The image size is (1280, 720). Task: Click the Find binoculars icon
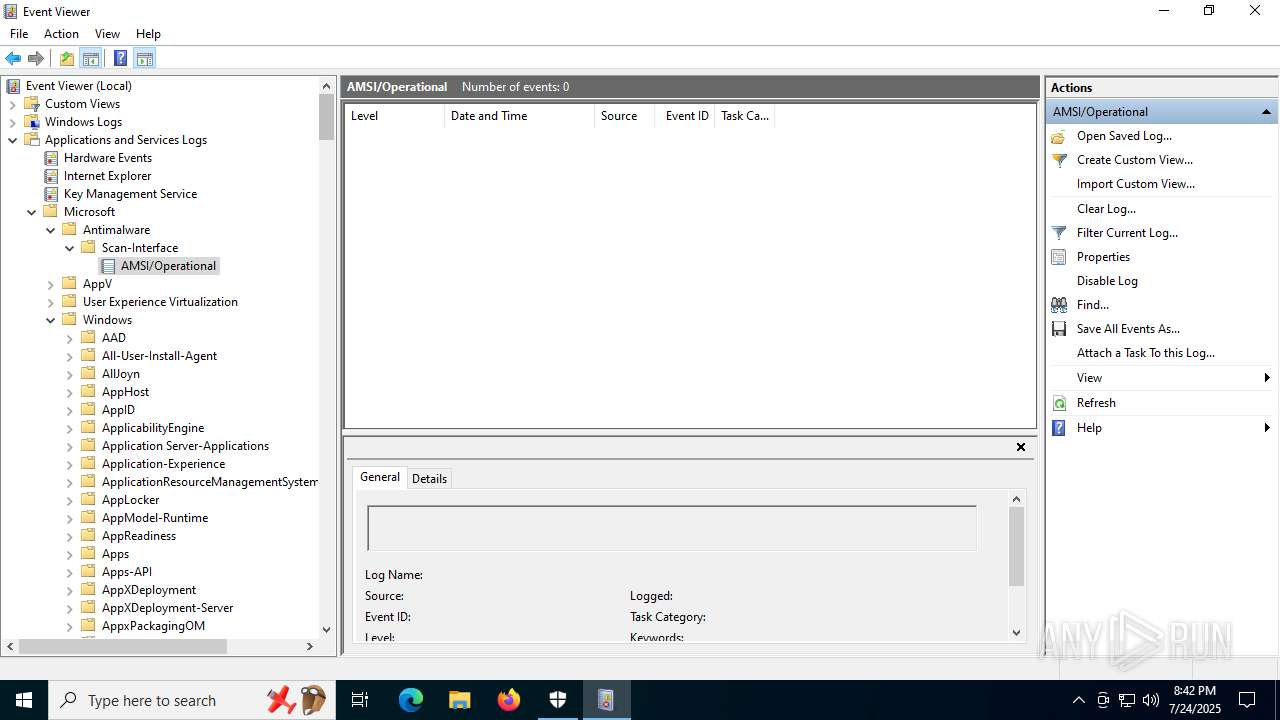coord(1059,305)
